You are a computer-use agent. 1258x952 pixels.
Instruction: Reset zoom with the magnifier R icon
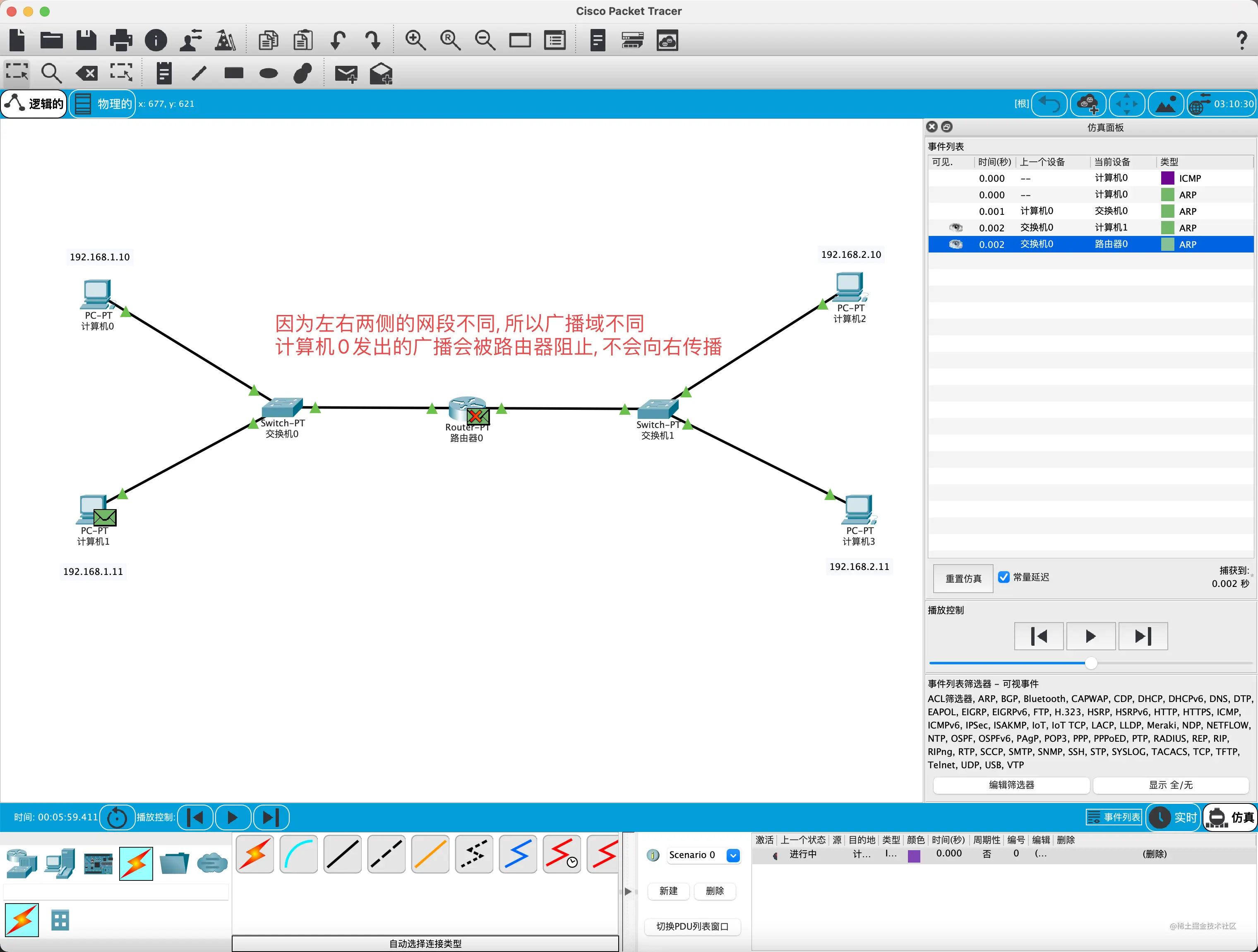[450, 41]
